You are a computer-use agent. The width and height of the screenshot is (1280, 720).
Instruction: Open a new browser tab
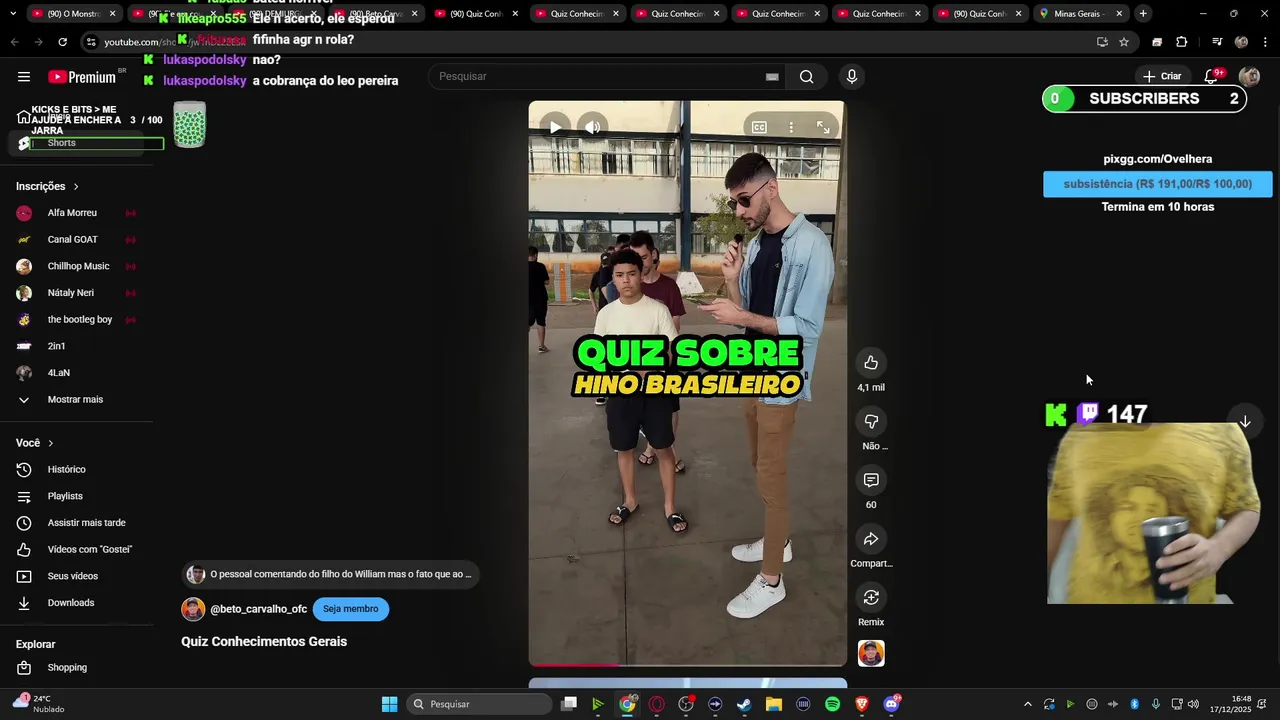1143,14
